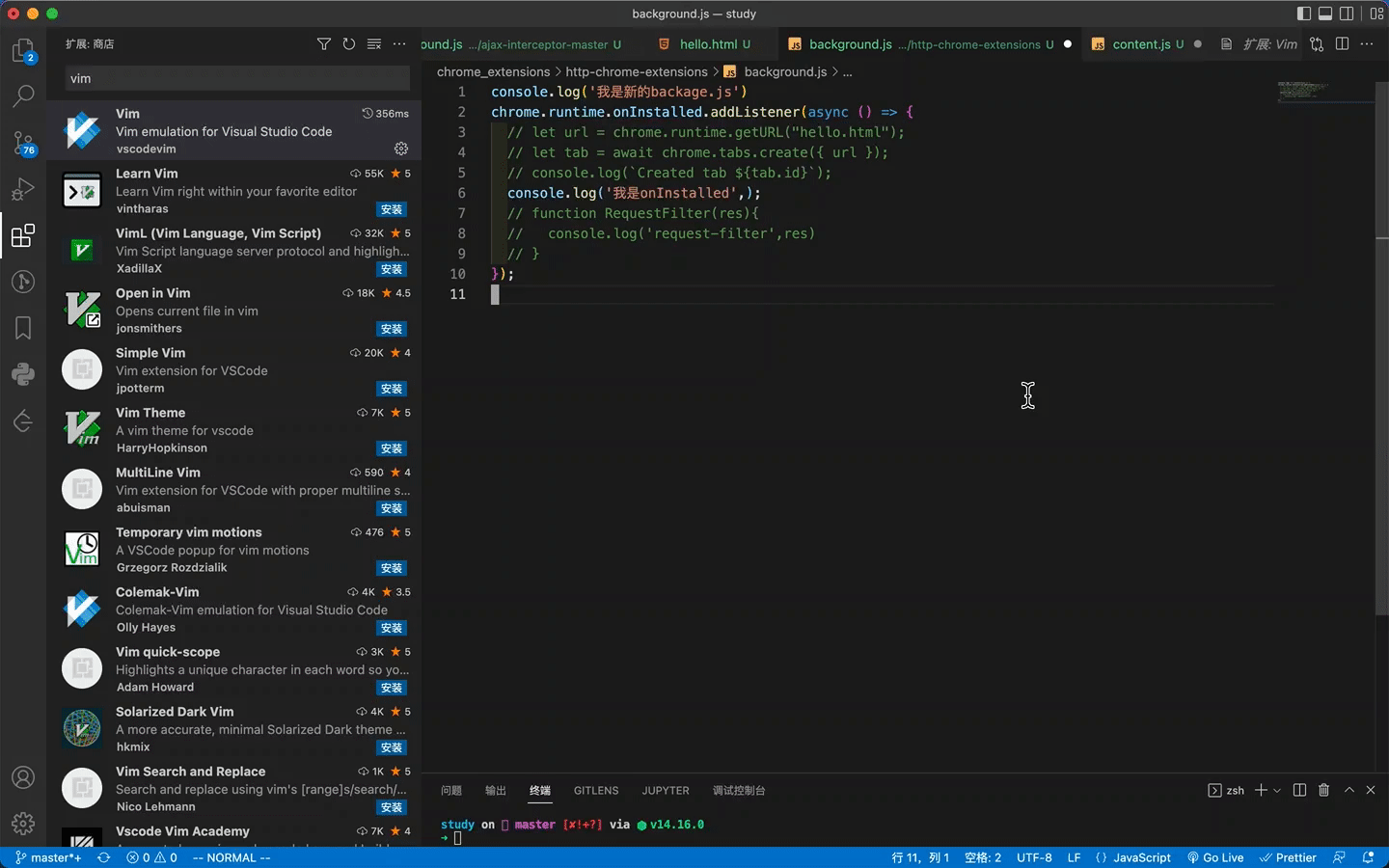The width and height of the screenshot is (1389, 868).
Task: Open errors and warnings count in status bar
Action: coord(152,857)
